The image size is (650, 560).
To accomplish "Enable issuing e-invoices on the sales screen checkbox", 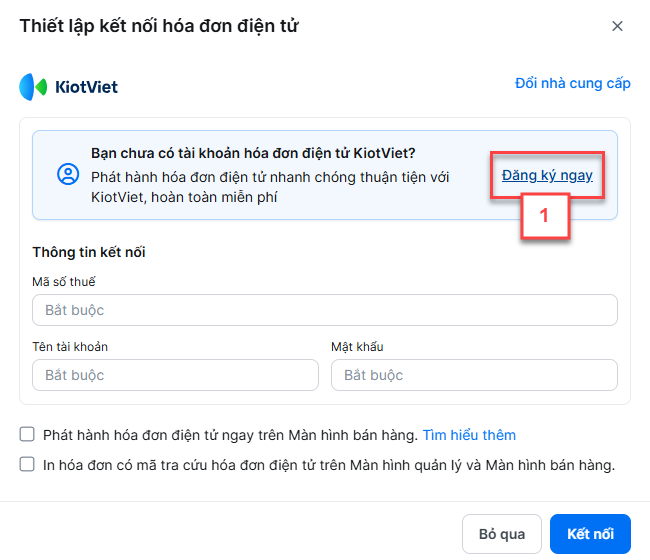I will tap(27, 434).
